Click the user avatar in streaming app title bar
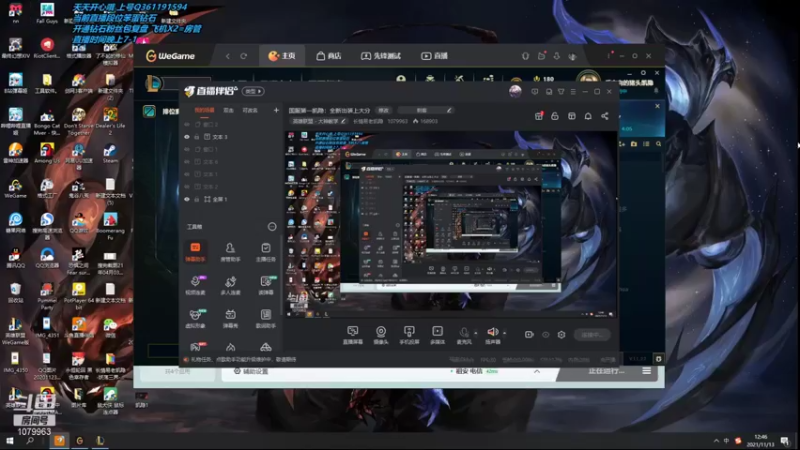The height and width of the screenshot is (450, 800). (x=515, y=91)
